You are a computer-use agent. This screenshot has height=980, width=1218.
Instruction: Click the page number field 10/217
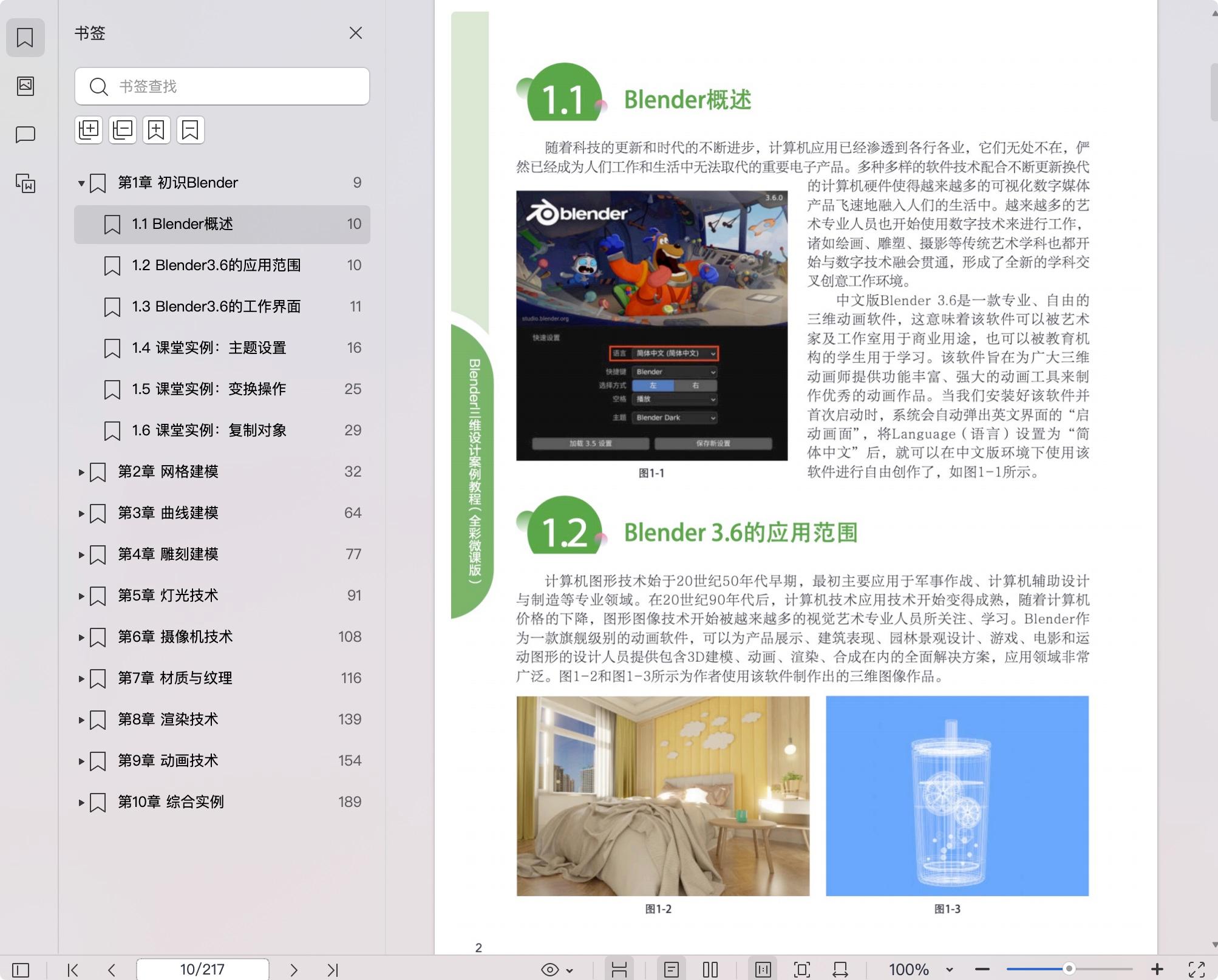(203, 970)
